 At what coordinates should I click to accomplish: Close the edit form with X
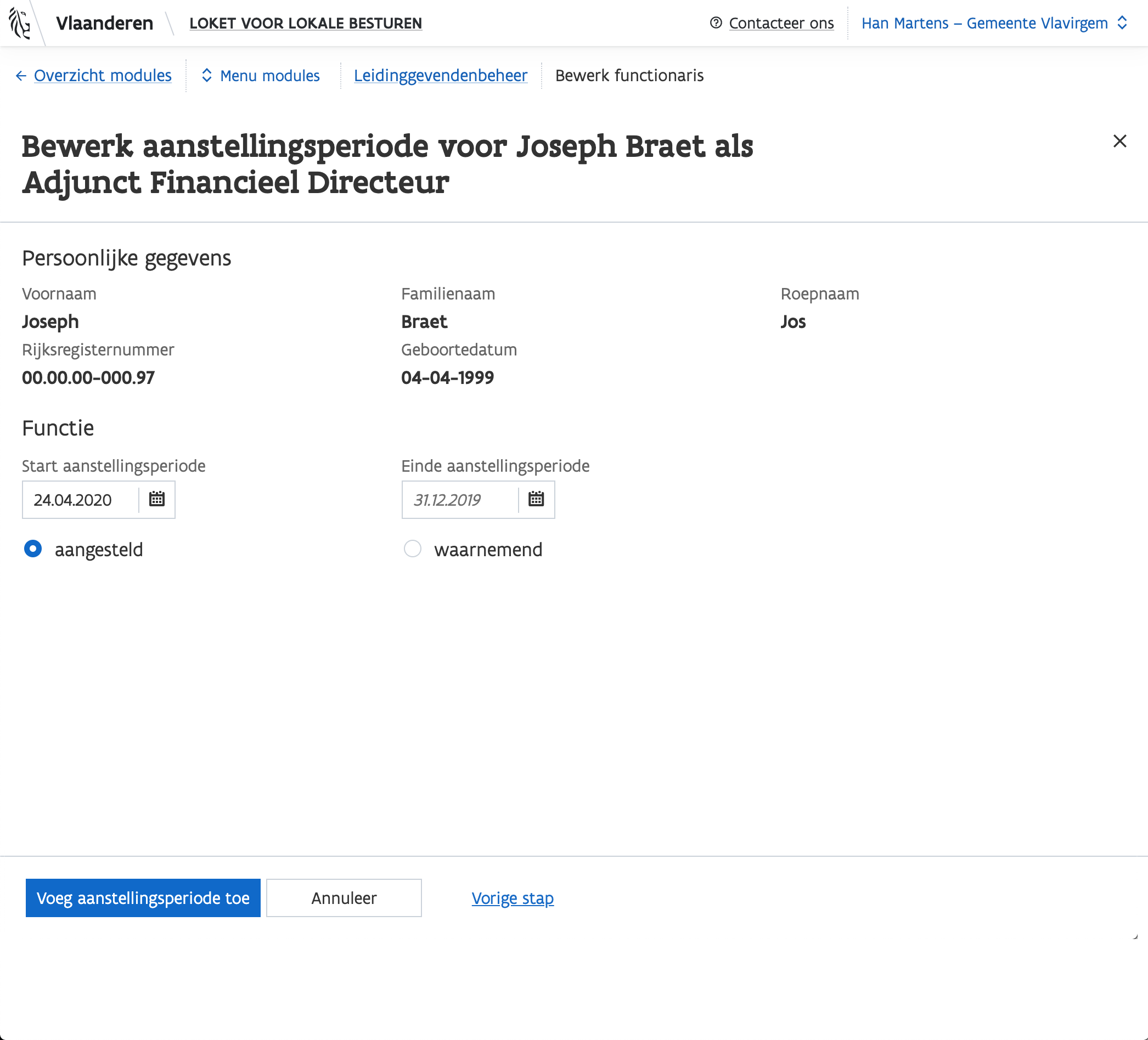coord(1119,141)
